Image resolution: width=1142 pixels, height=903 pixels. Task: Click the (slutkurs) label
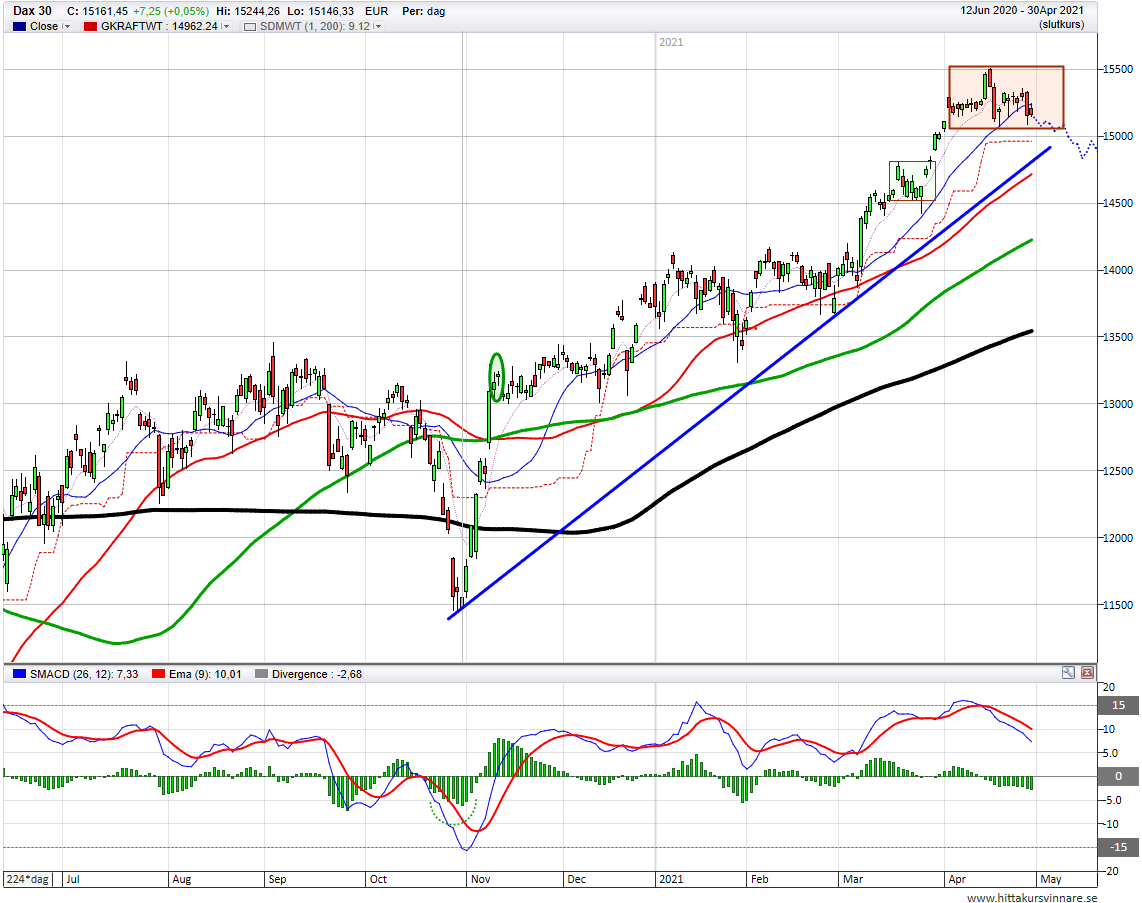[x=1061, y=25]
